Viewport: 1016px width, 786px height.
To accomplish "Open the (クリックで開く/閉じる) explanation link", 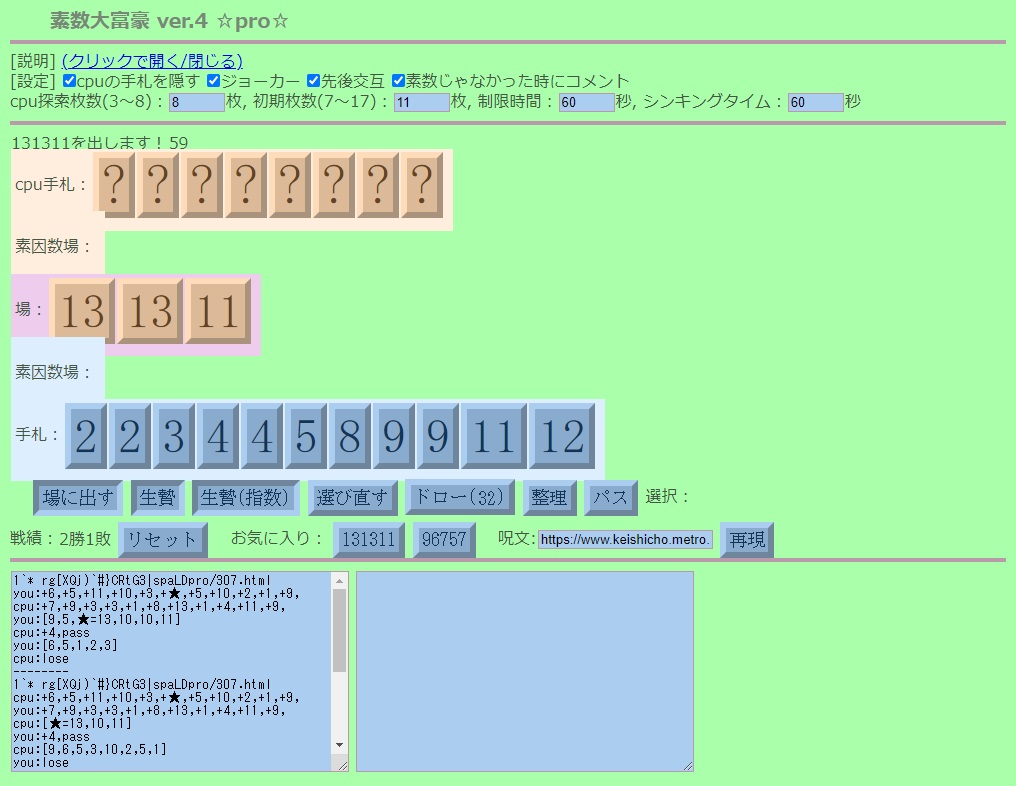I will 152,61.
